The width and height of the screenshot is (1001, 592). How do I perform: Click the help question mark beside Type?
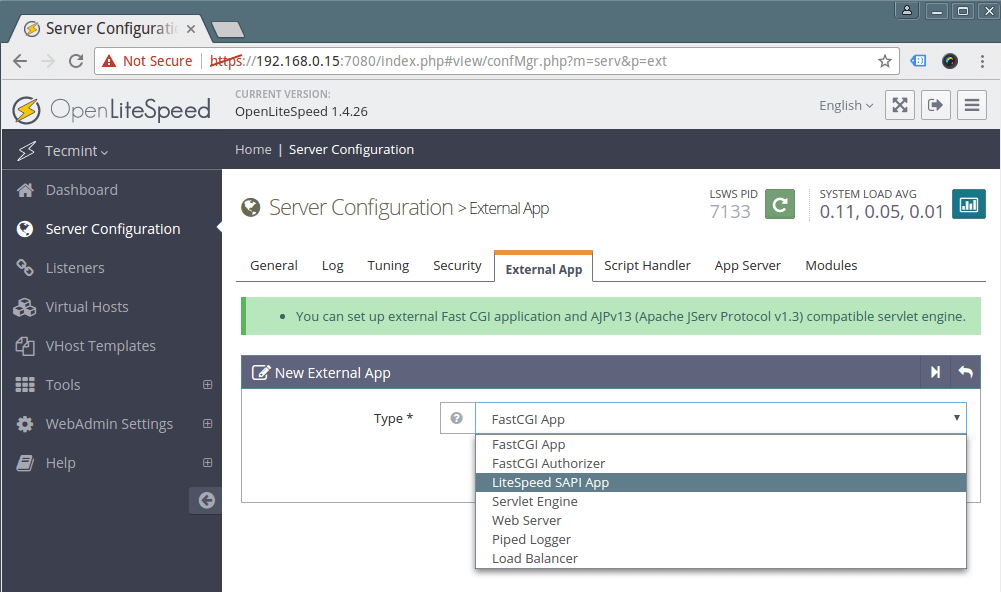click(457, 418)
